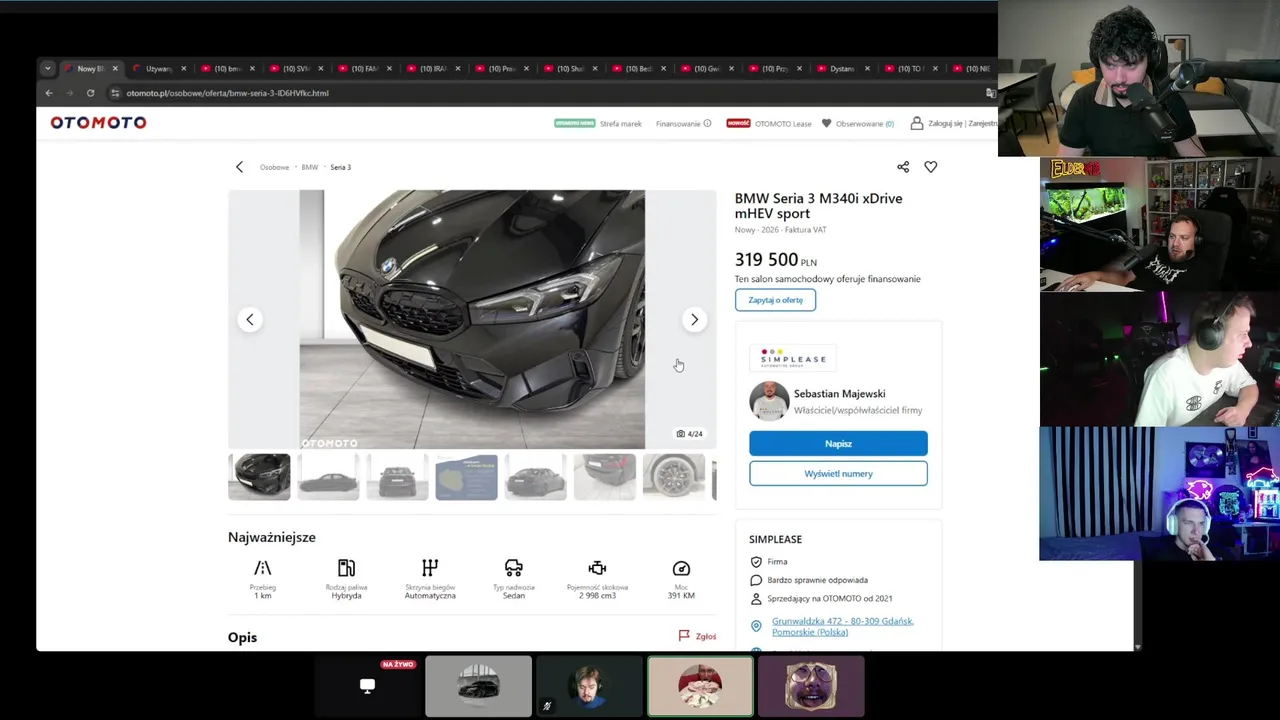Click the Napisz button
1280x720 pixels.
tap(838, 443)
